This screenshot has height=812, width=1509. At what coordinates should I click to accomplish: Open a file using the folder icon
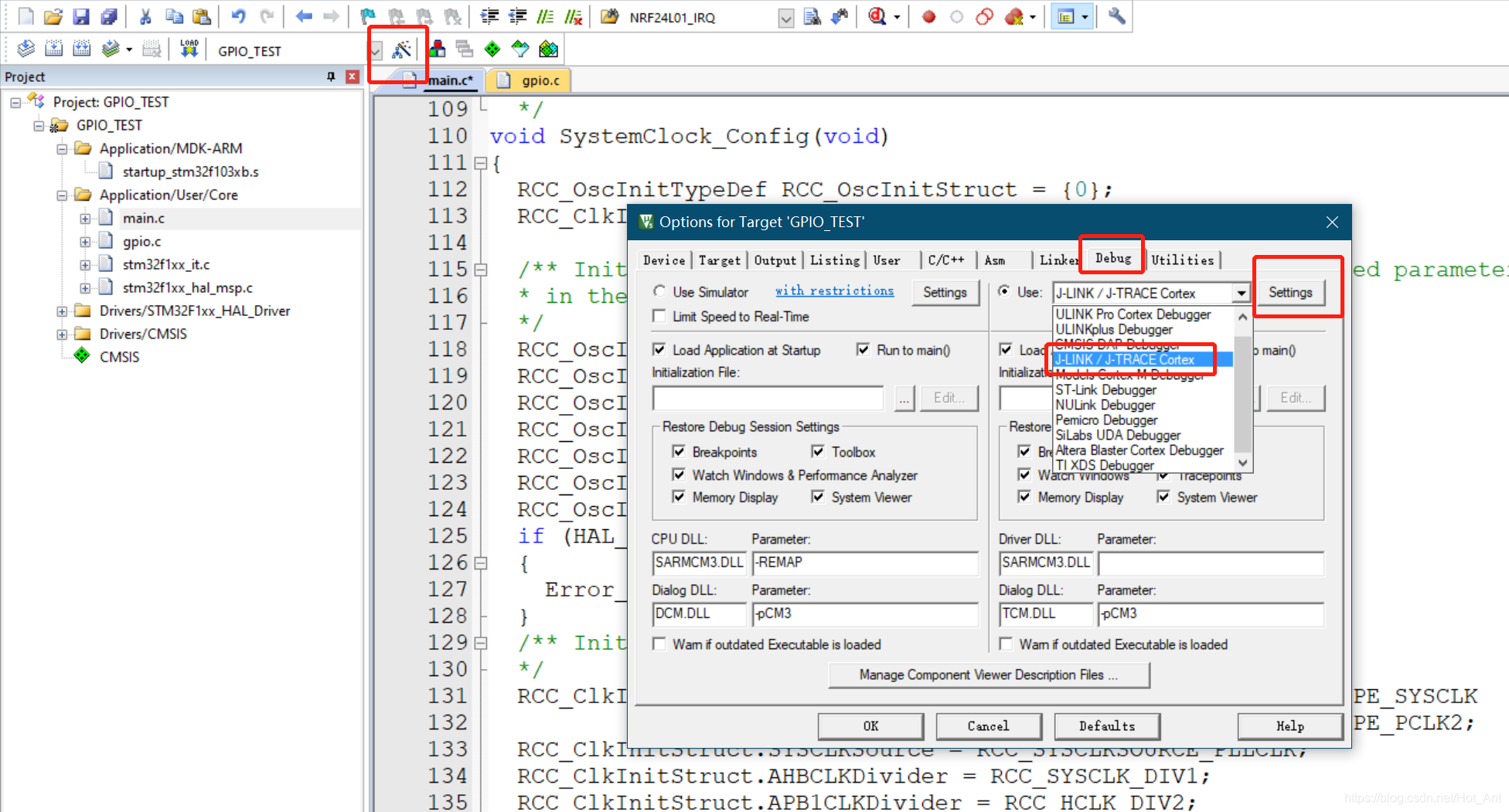pyautogui.click(x=53, y=16)
